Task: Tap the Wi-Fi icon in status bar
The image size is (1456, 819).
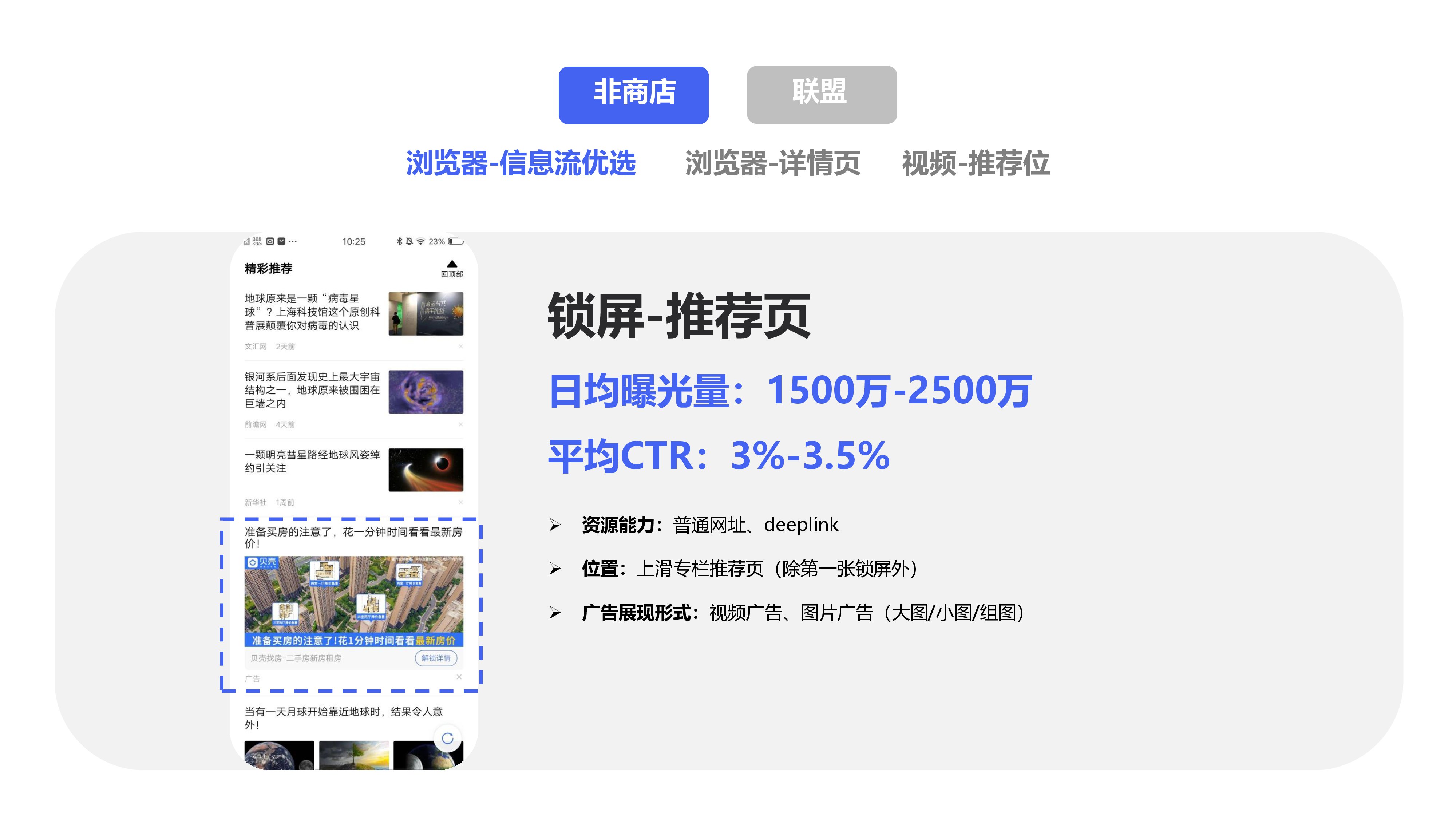Action: click(420, 241)
